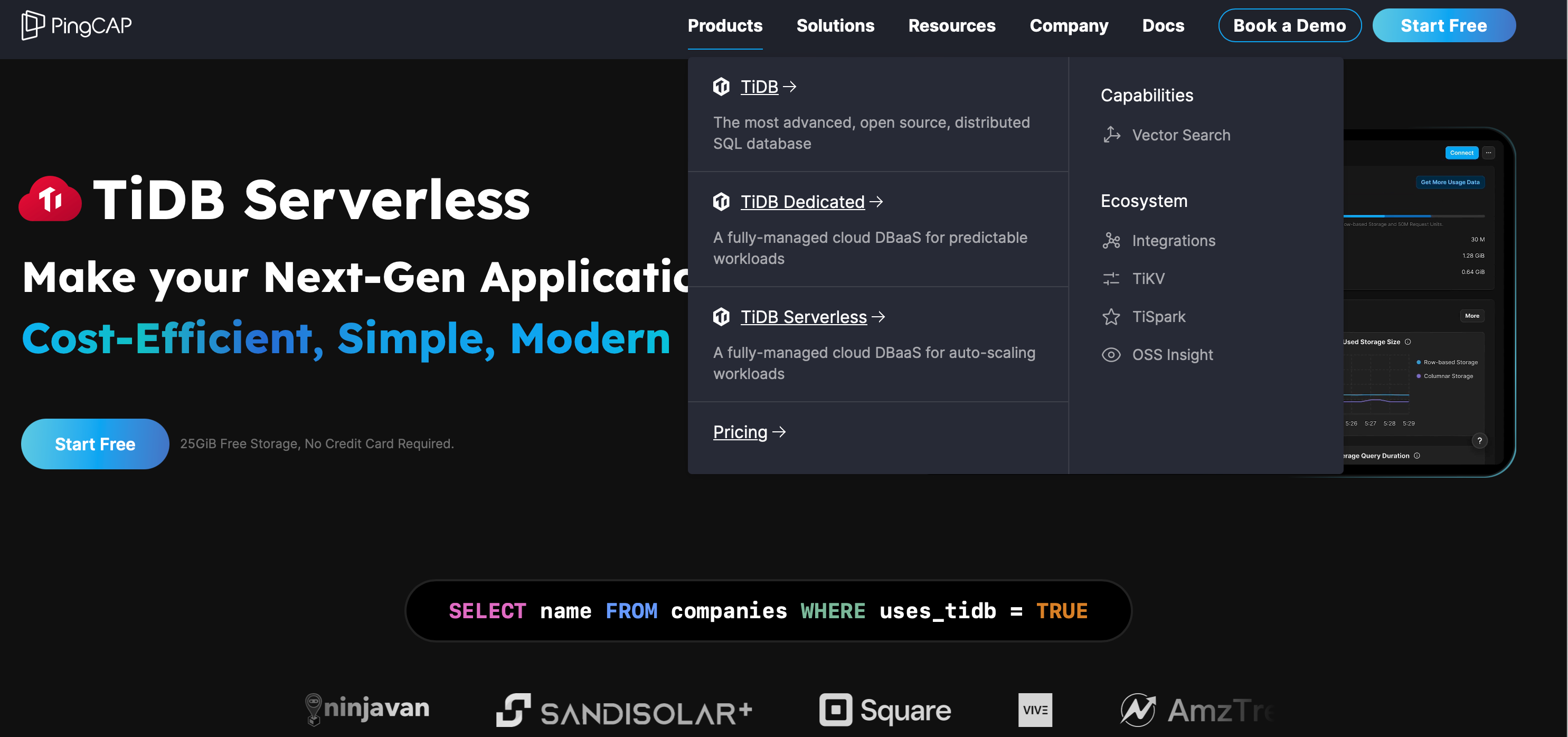Click the arrow next to TiDB Serverless
This screenshot has height=737, width=1568.
pos(879,316)
